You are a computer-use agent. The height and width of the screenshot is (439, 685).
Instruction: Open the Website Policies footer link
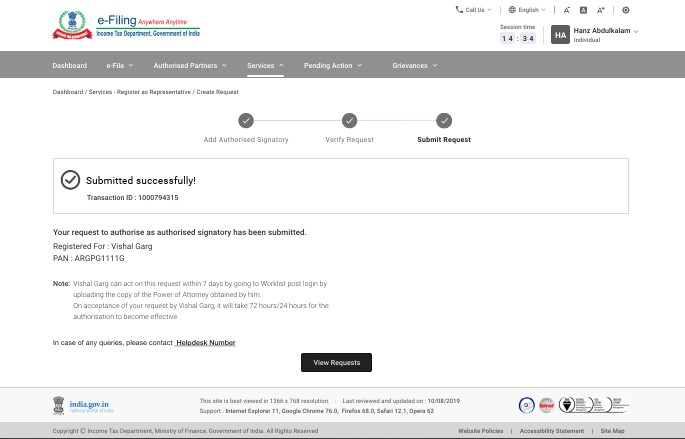click(x=480, y=431)
